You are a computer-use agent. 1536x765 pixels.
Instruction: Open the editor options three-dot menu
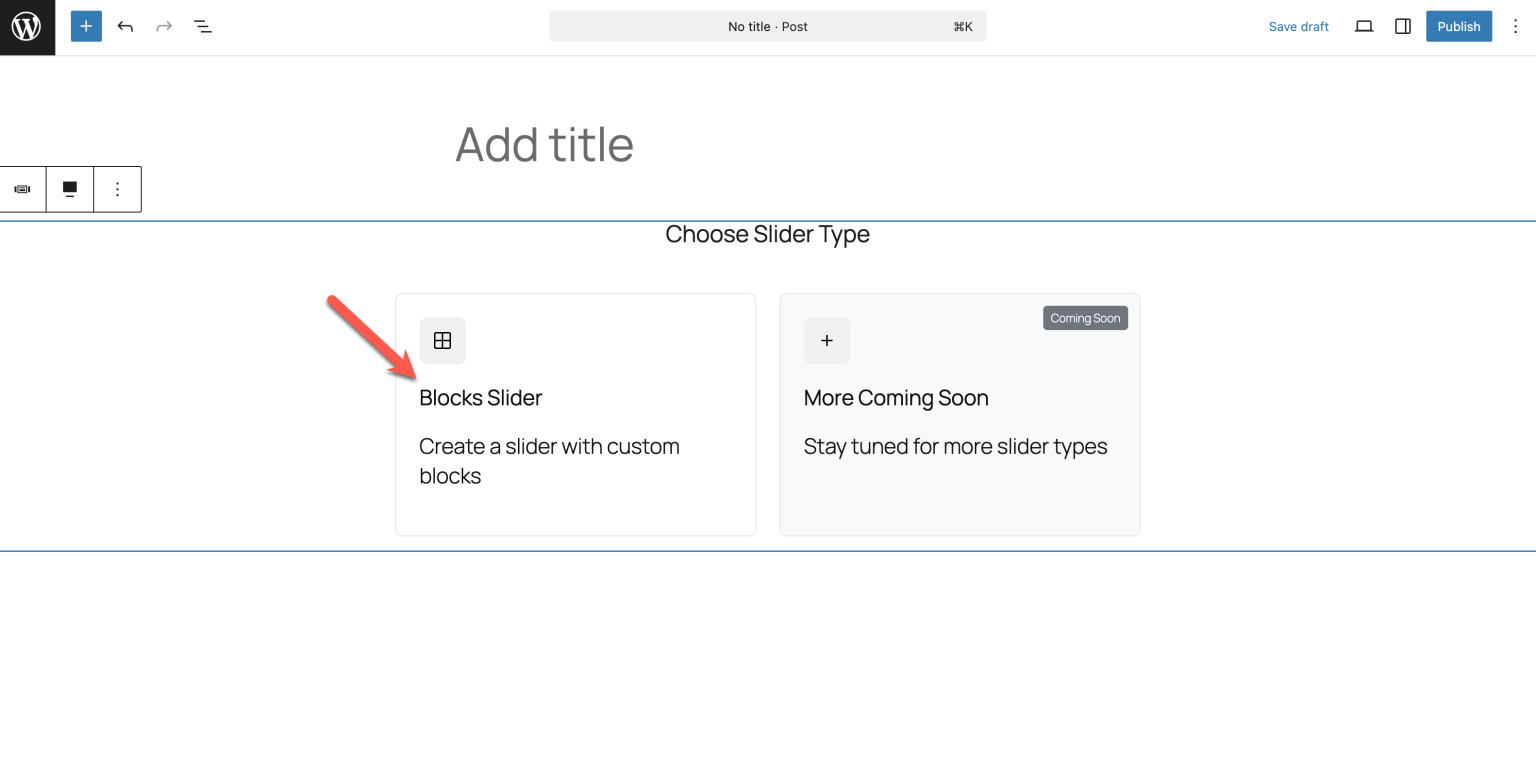pyautogui.click(x=1515, y=26)
